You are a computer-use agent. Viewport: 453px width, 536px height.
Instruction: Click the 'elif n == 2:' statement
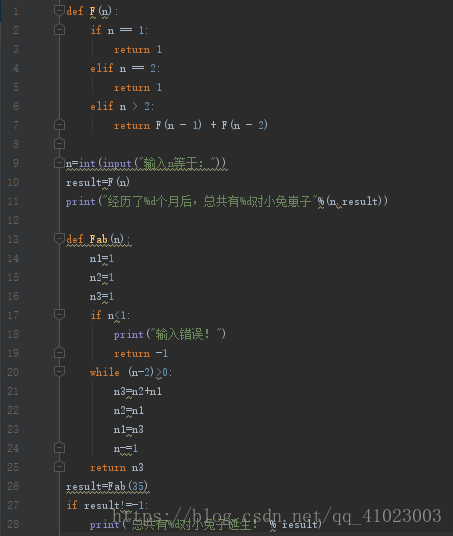click(x=125, y=68)
